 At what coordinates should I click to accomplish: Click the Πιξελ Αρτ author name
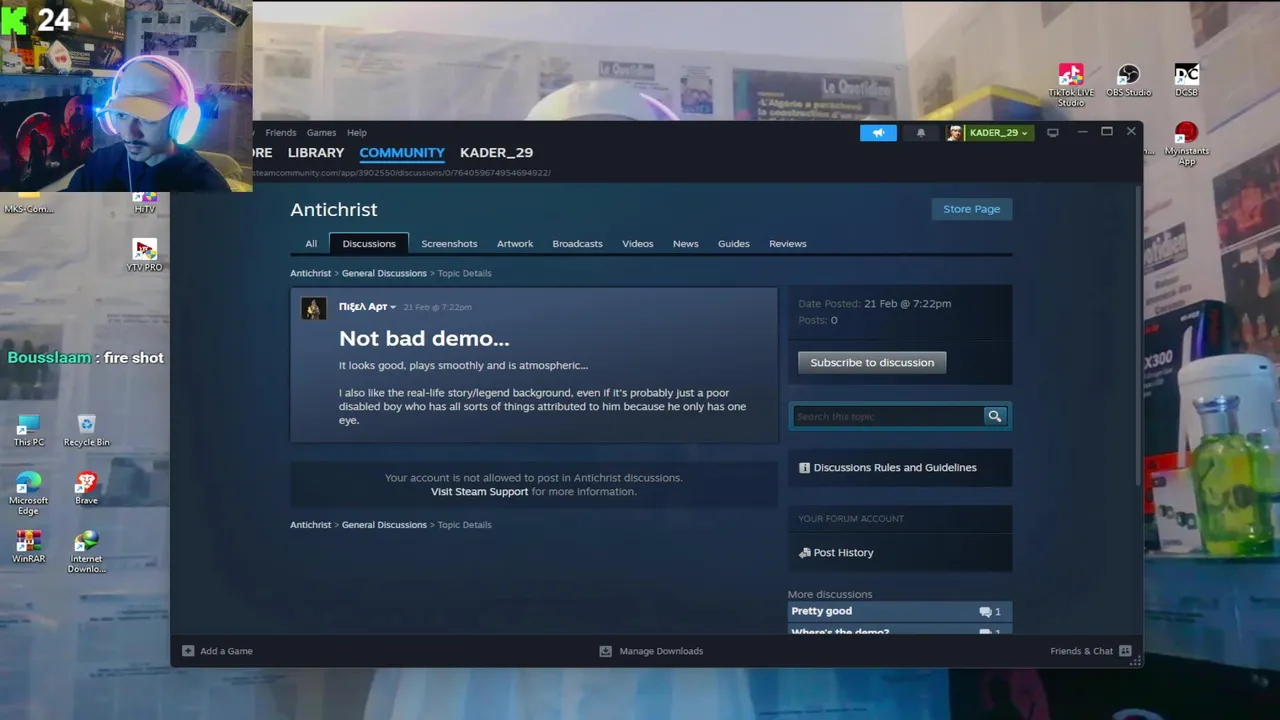coord(362,307)
